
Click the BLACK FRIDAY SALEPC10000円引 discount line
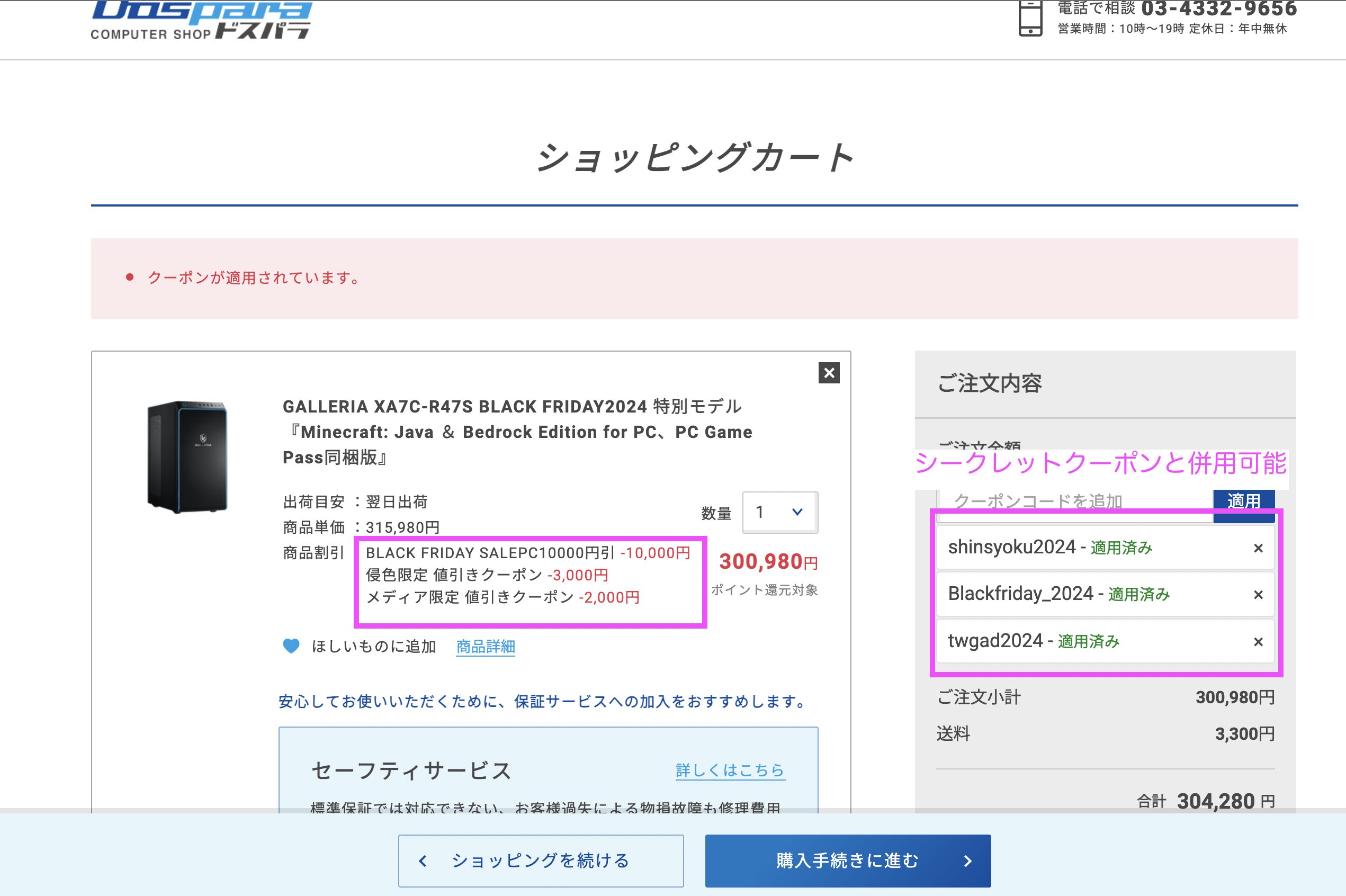[x=528, y=553]
